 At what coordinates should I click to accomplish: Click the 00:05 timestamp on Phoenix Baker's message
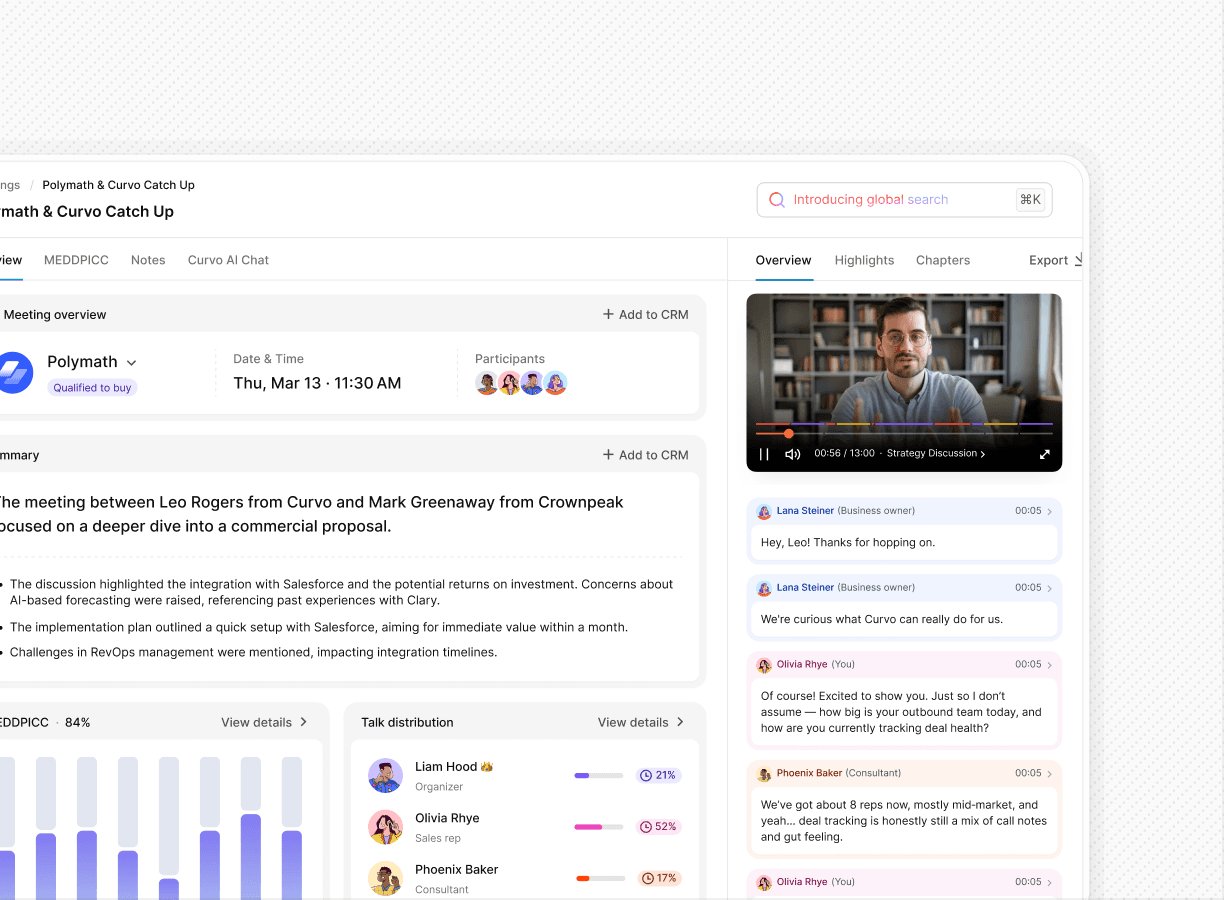(1028, 774)
